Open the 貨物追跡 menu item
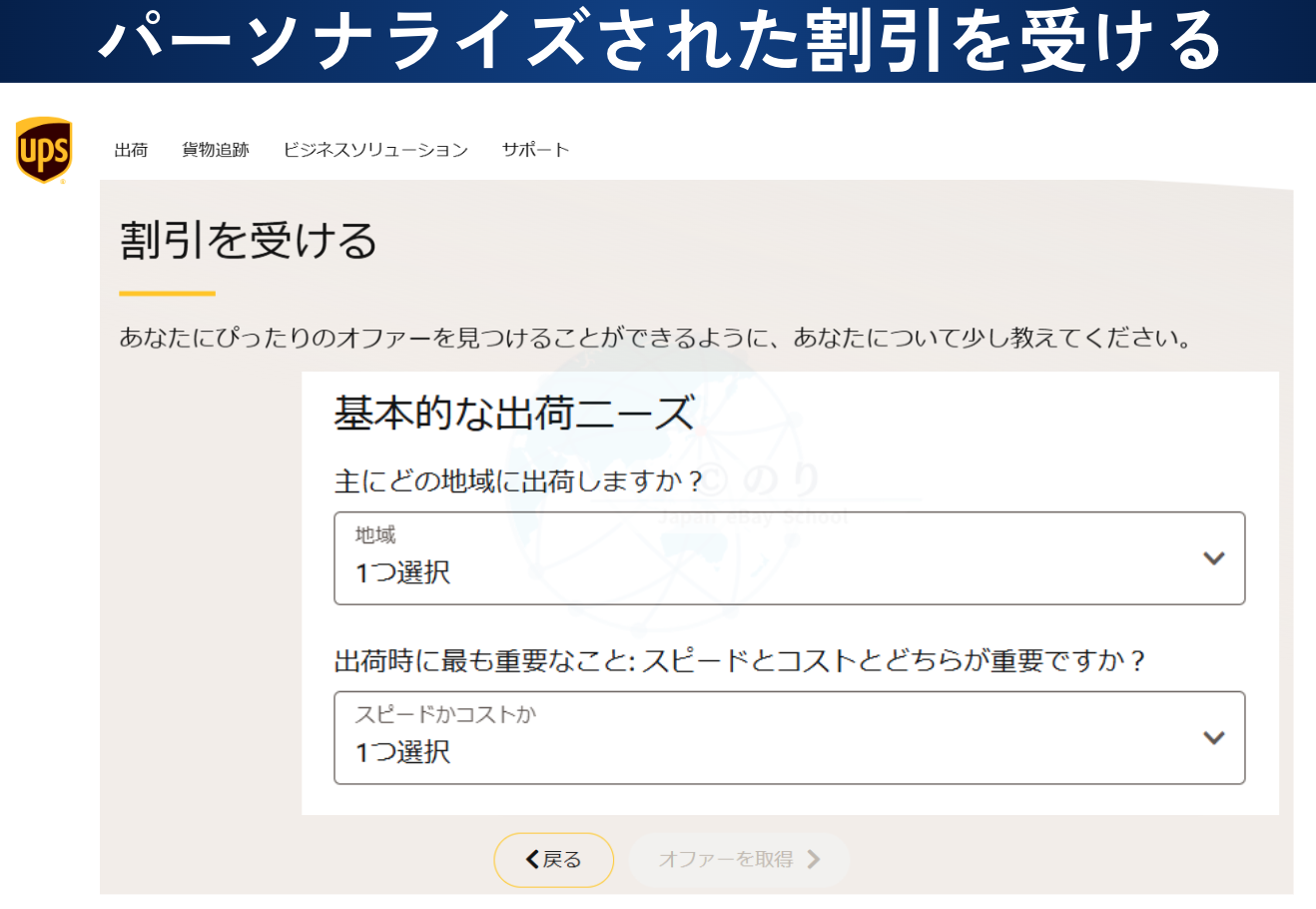Viewport: 1316px width, 909px height. [216, 150]
